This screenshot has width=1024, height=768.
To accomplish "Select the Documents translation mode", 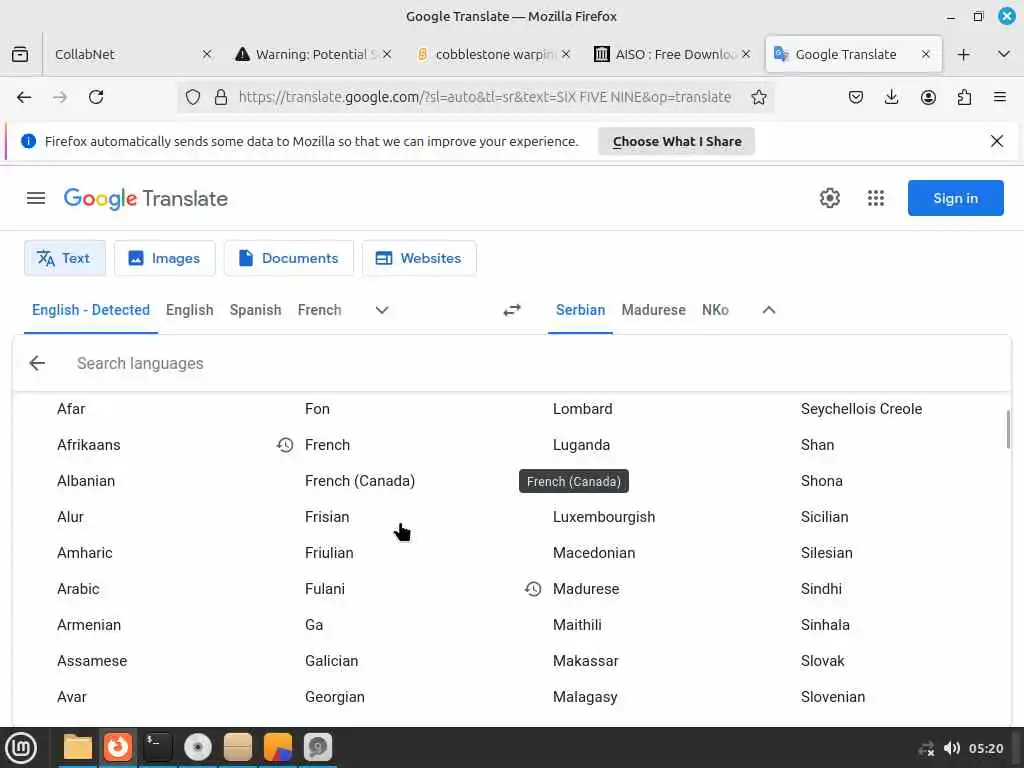I will click(x=289, y=259).
